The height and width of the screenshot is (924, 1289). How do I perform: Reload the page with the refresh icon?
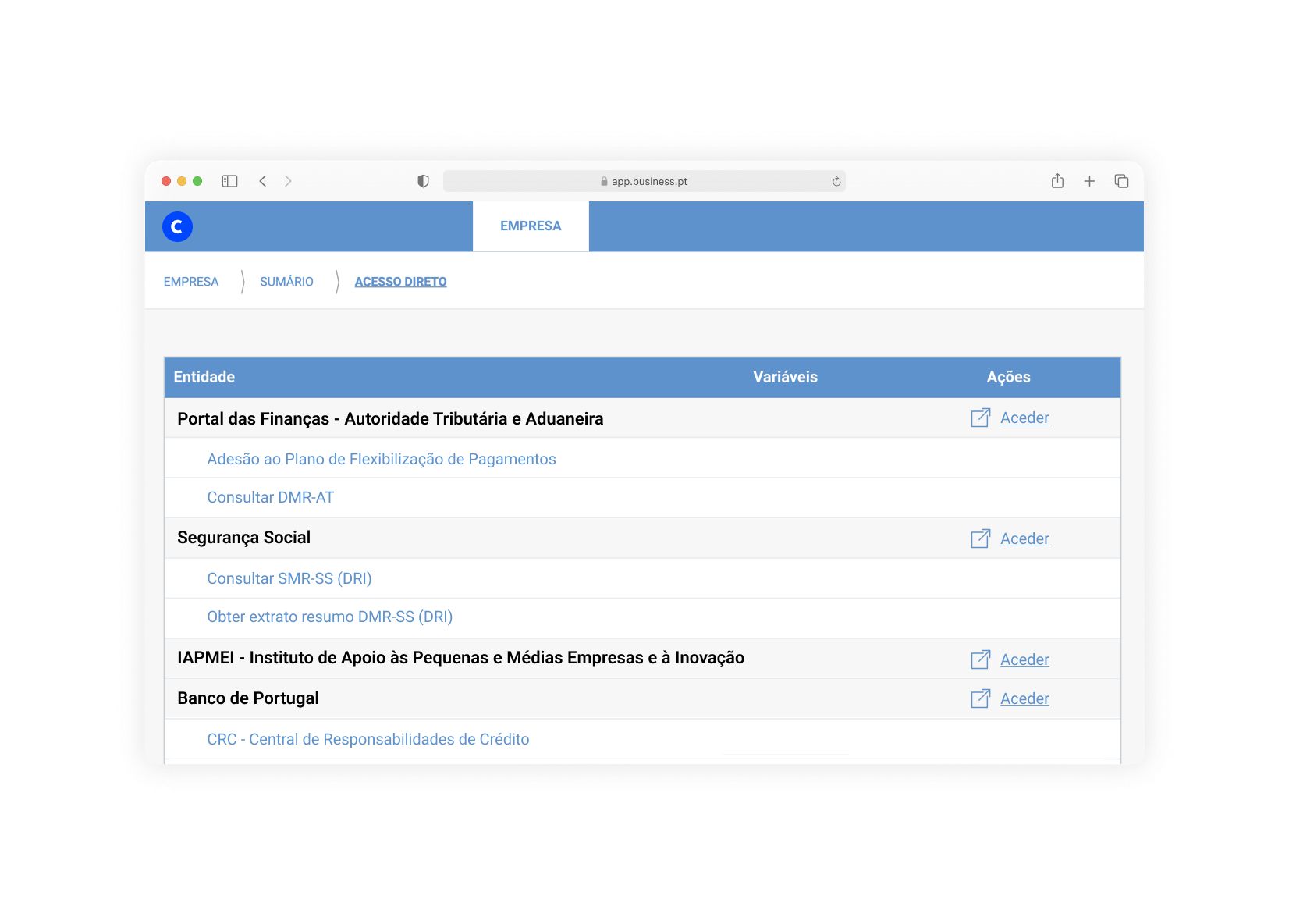[836, 181]
